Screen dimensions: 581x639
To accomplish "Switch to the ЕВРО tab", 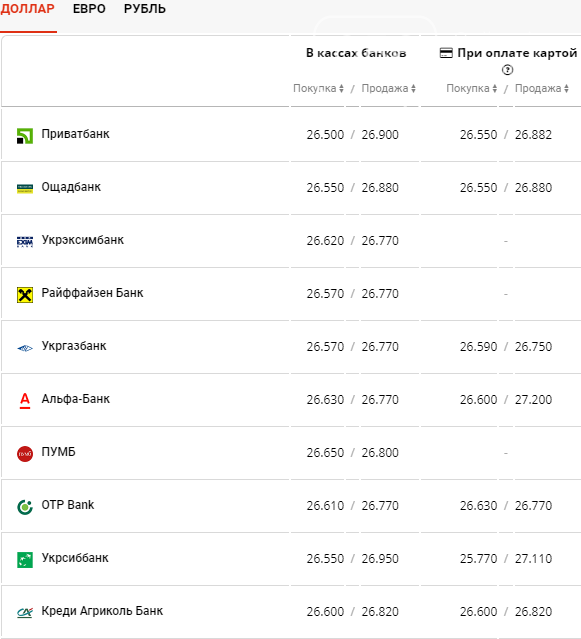I will click(x=89, y=9).
